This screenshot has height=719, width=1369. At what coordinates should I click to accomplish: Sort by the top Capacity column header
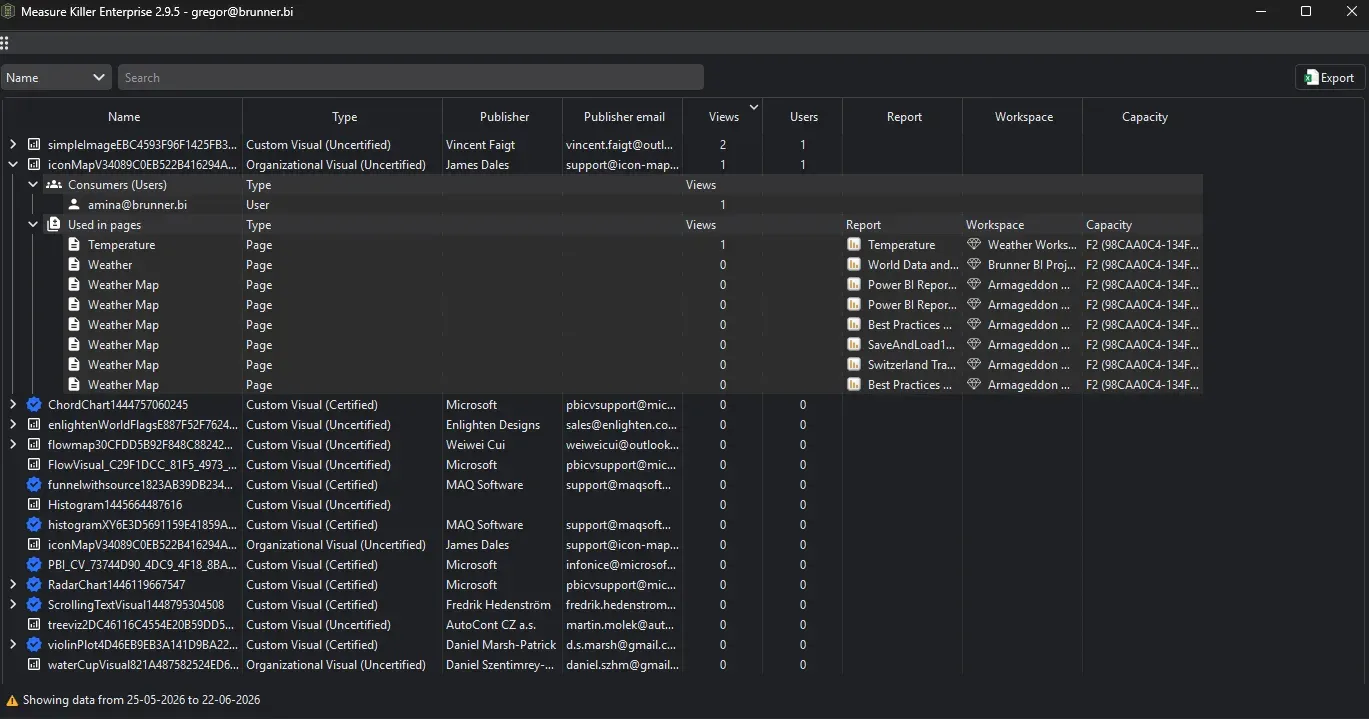pos(1145,117)
